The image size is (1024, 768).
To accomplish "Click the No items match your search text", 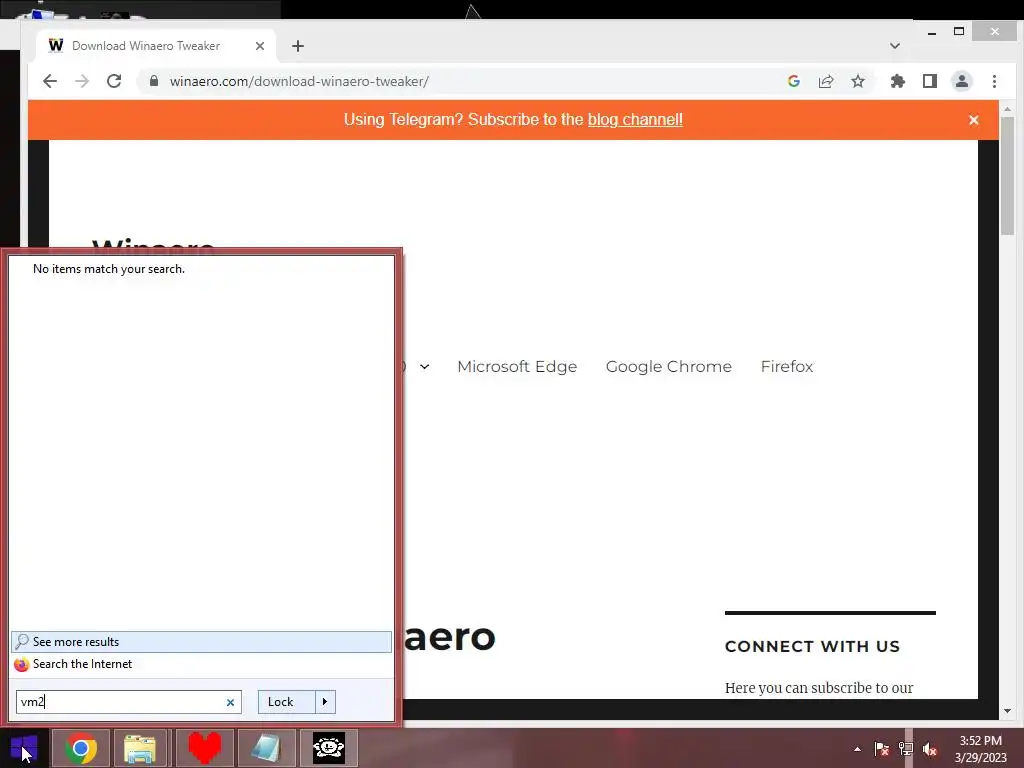I will pyautogui.click(x=108, y=269).
